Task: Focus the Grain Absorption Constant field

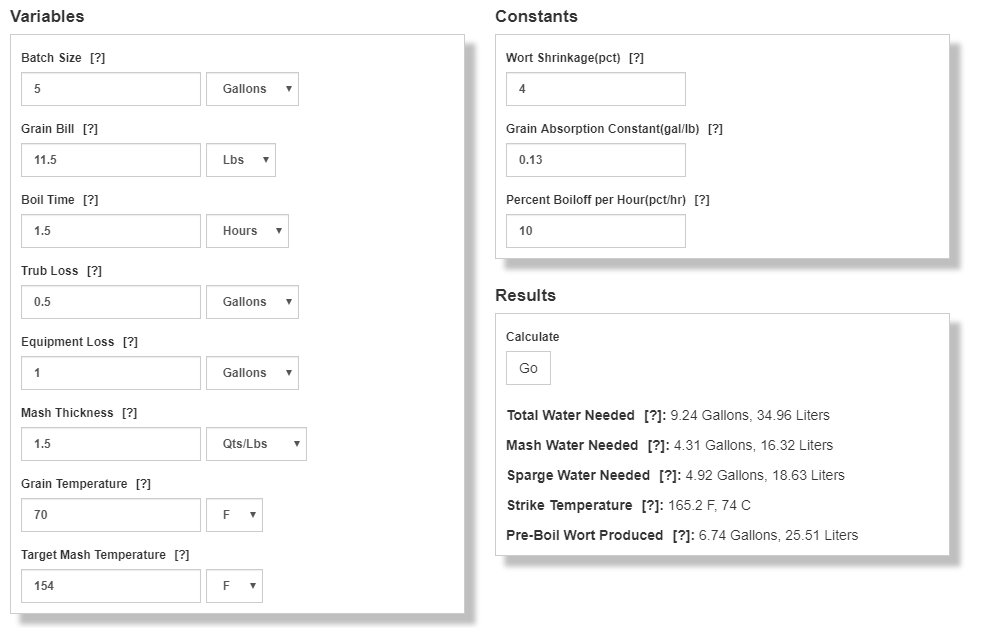Action: 595,160
